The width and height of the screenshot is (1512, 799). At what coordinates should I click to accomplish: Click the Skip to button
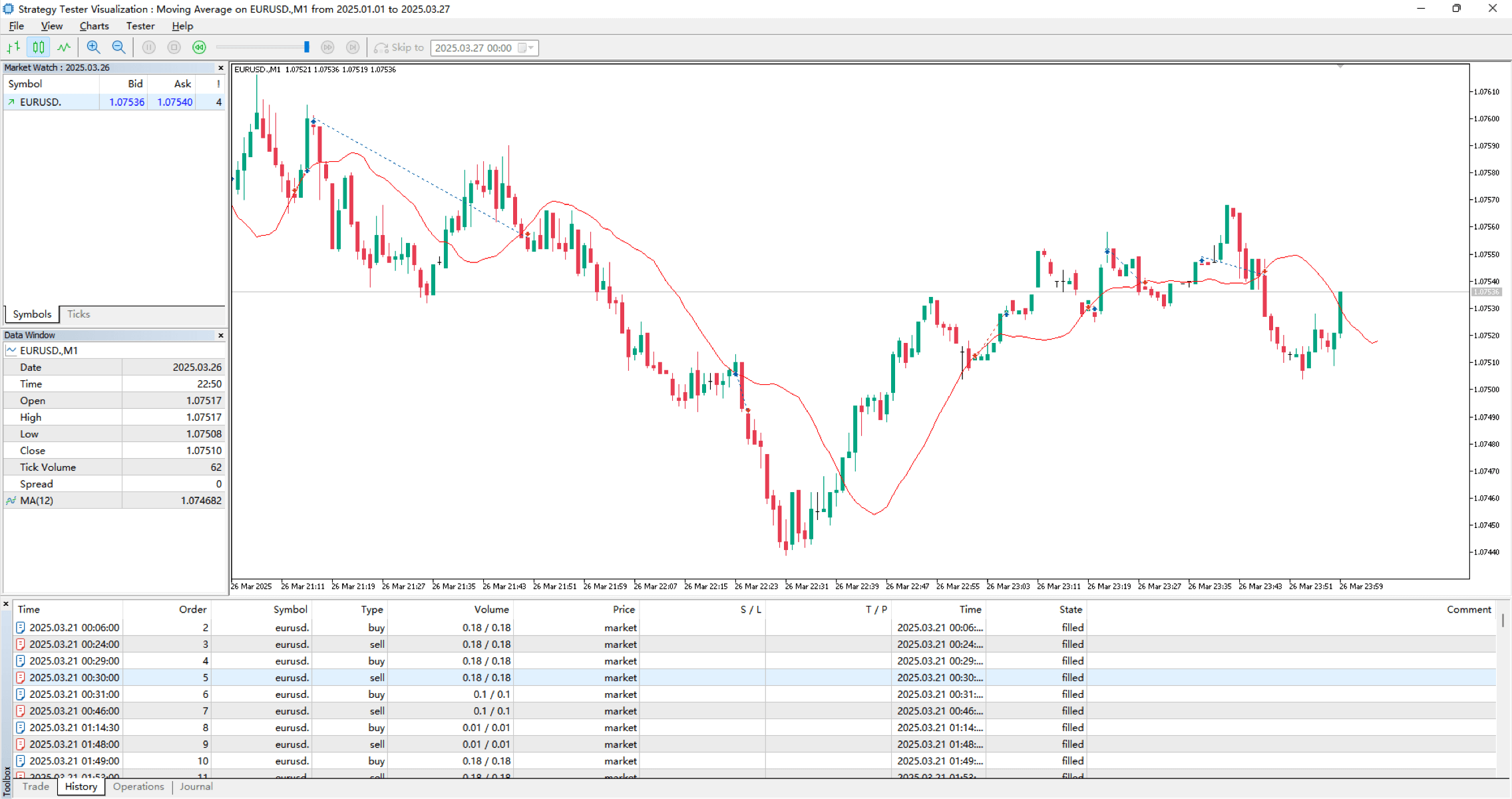tap(399, 47)
